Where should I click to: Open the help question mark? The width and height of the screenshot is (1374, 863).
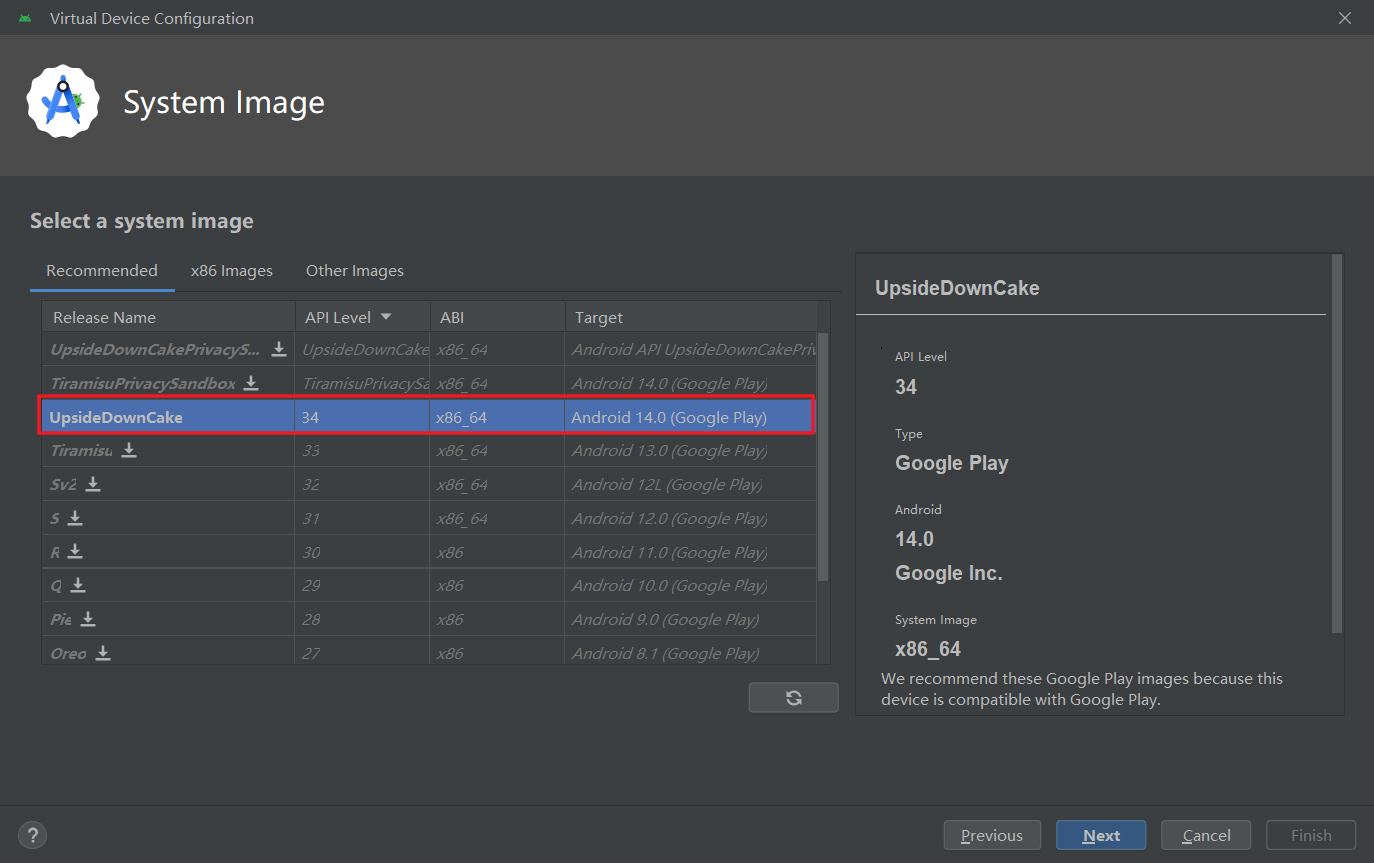tap(32, 835)
